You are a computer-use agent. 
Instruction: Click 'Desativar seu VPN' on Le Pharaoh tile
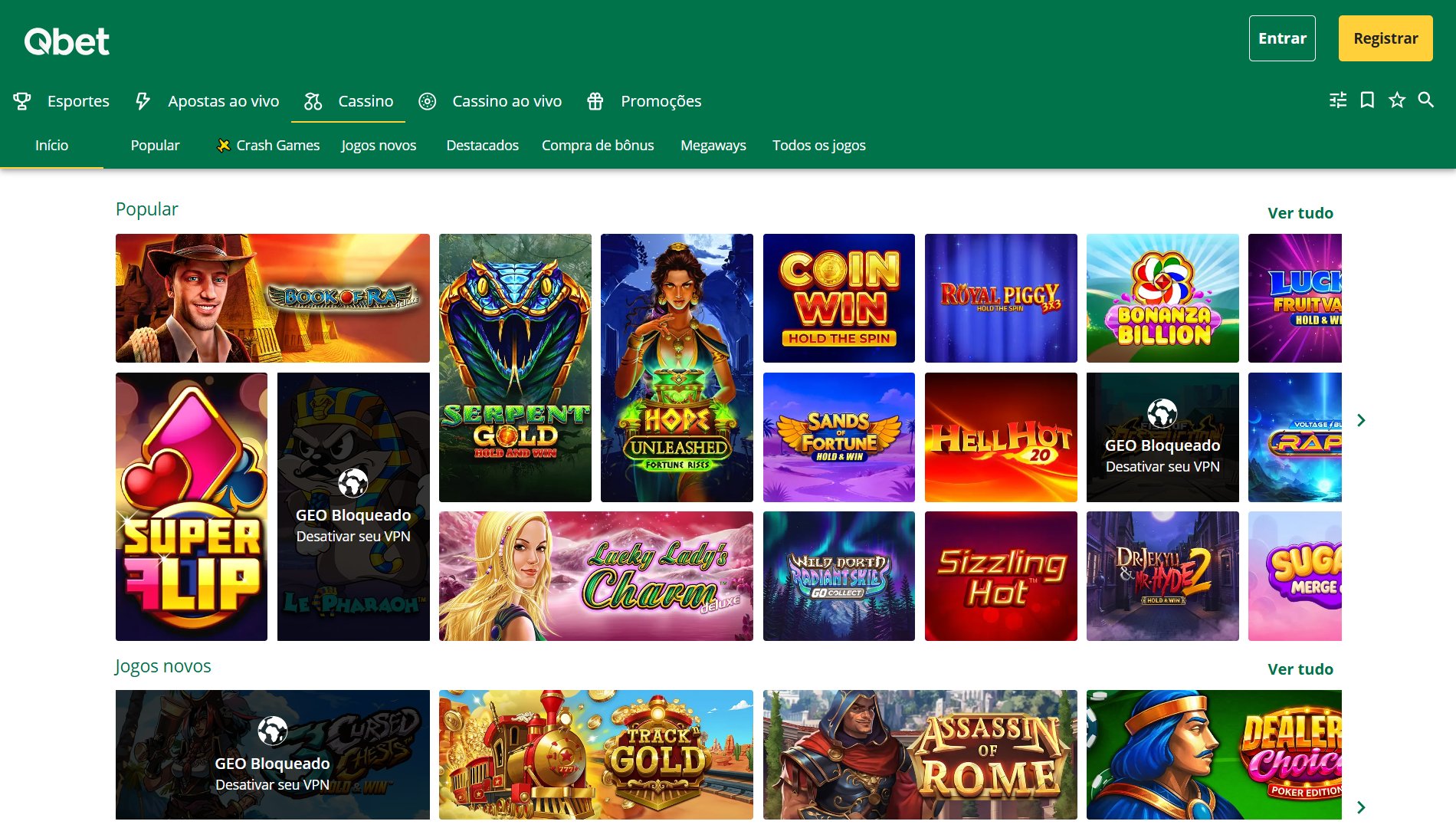coord(353,537)
